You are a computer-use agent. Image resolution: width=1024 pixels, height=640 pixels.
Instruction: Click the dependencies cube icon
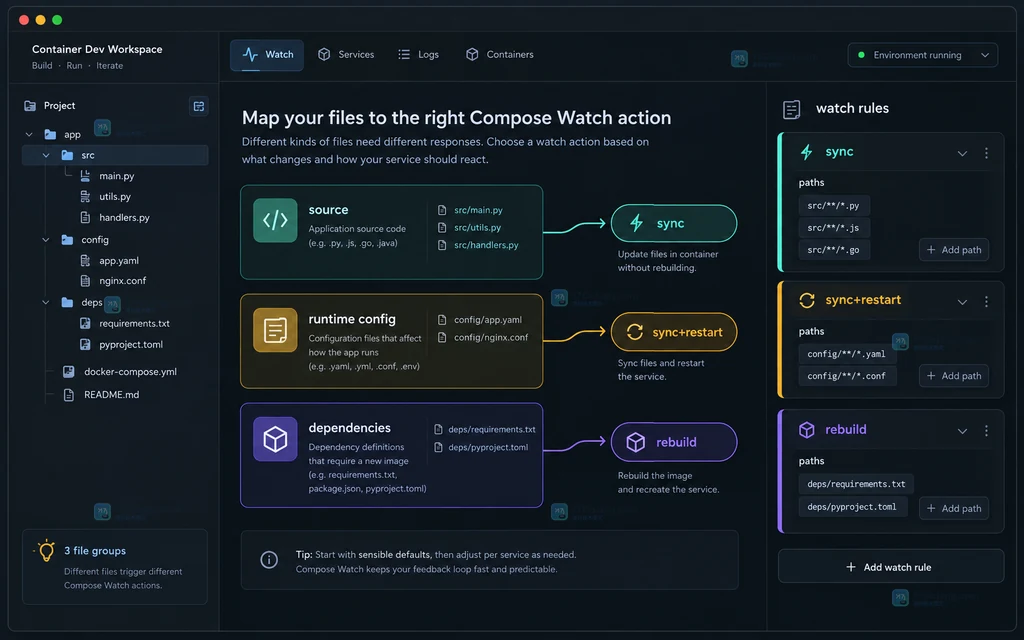[x=275, y=439]
